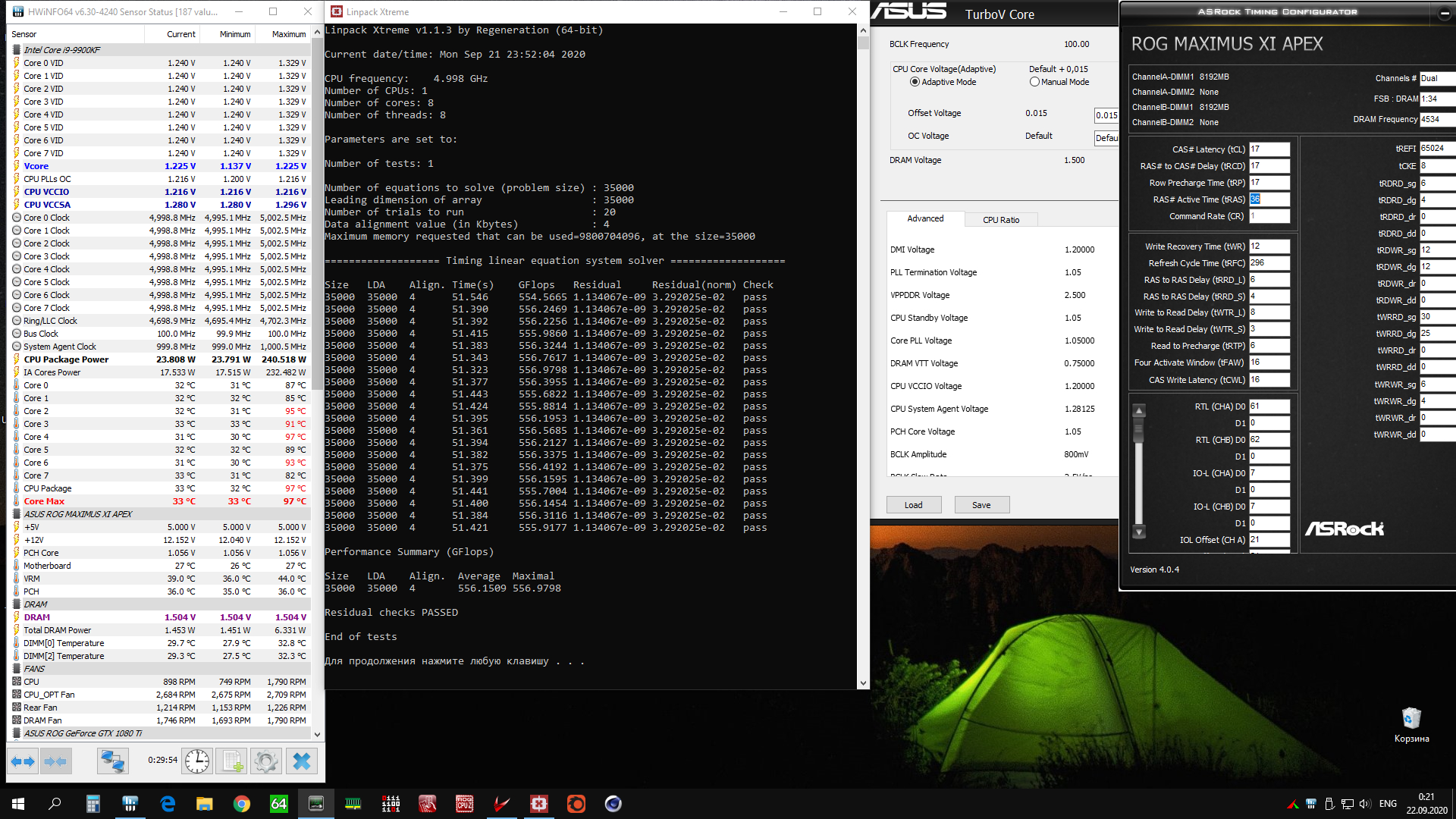This screenshot has height=819, width=1456.
Task: Click the logging sheet with plus icon
Action: coord(232,761)
